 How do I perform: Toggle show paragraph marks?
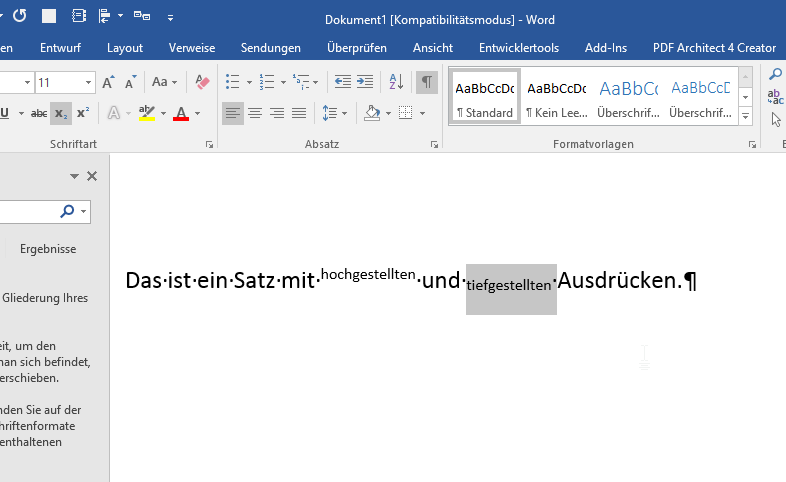pyautogui.click(x=427, y=82)
